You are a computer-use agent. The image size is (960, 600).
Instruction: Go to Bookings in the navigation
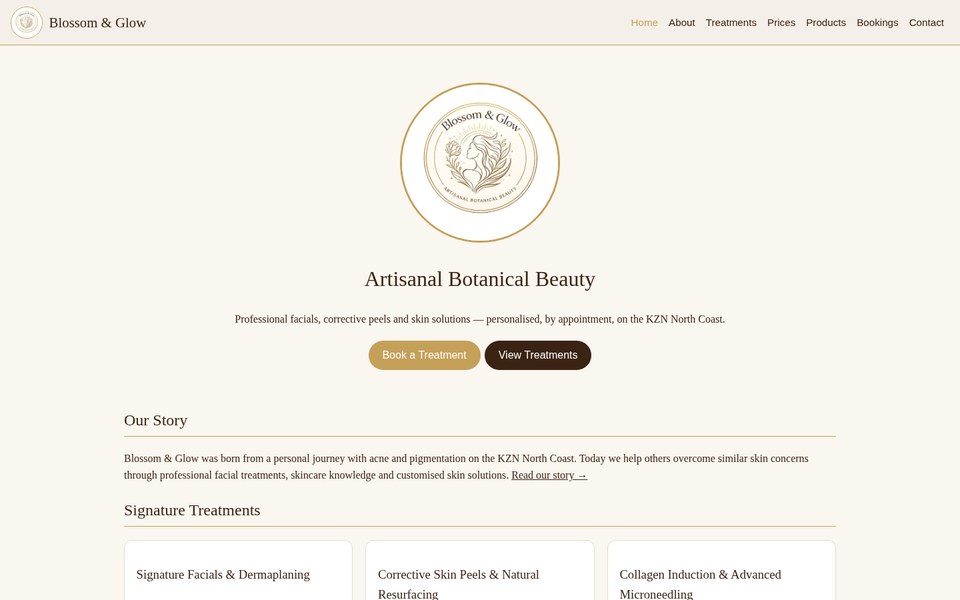(877, 23)
